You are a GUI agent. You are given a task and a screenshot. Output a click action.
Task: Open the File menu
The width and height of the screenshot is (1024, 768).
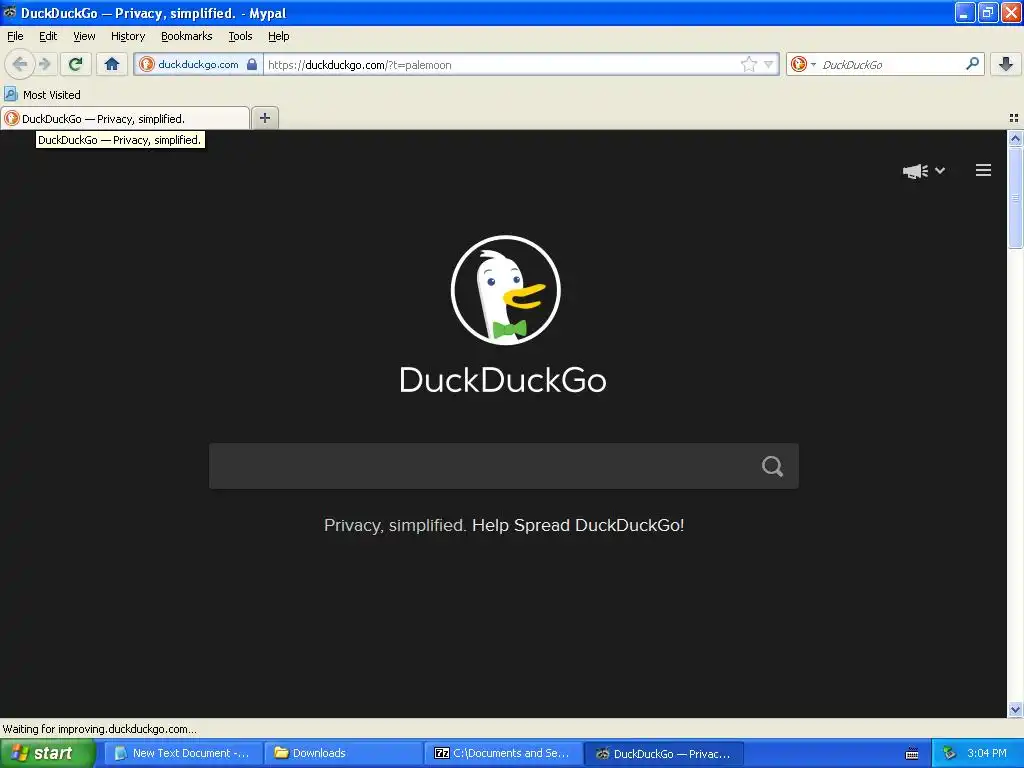coord(15,36)
